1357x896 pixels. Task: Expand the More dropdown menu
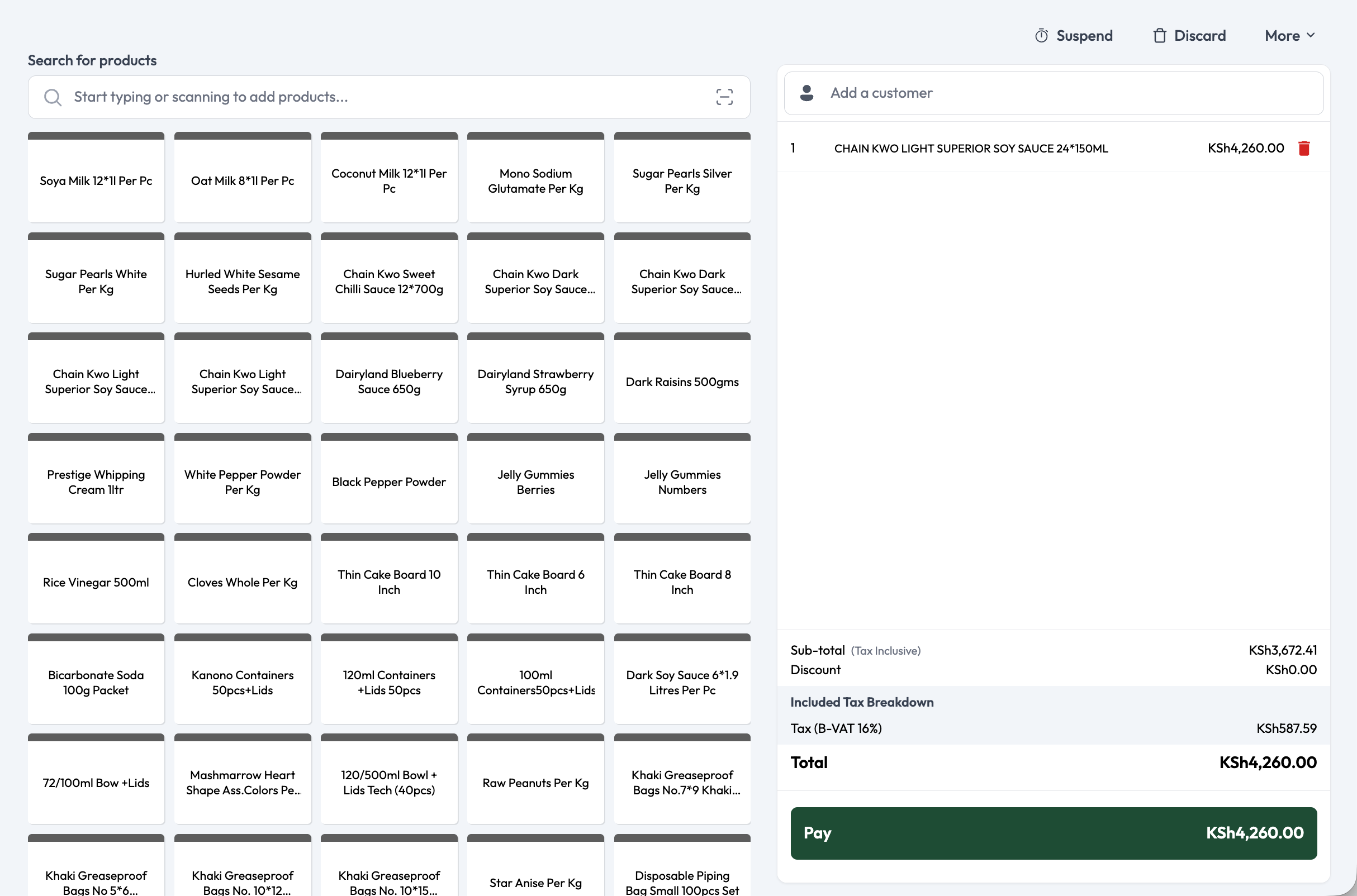1290,36
